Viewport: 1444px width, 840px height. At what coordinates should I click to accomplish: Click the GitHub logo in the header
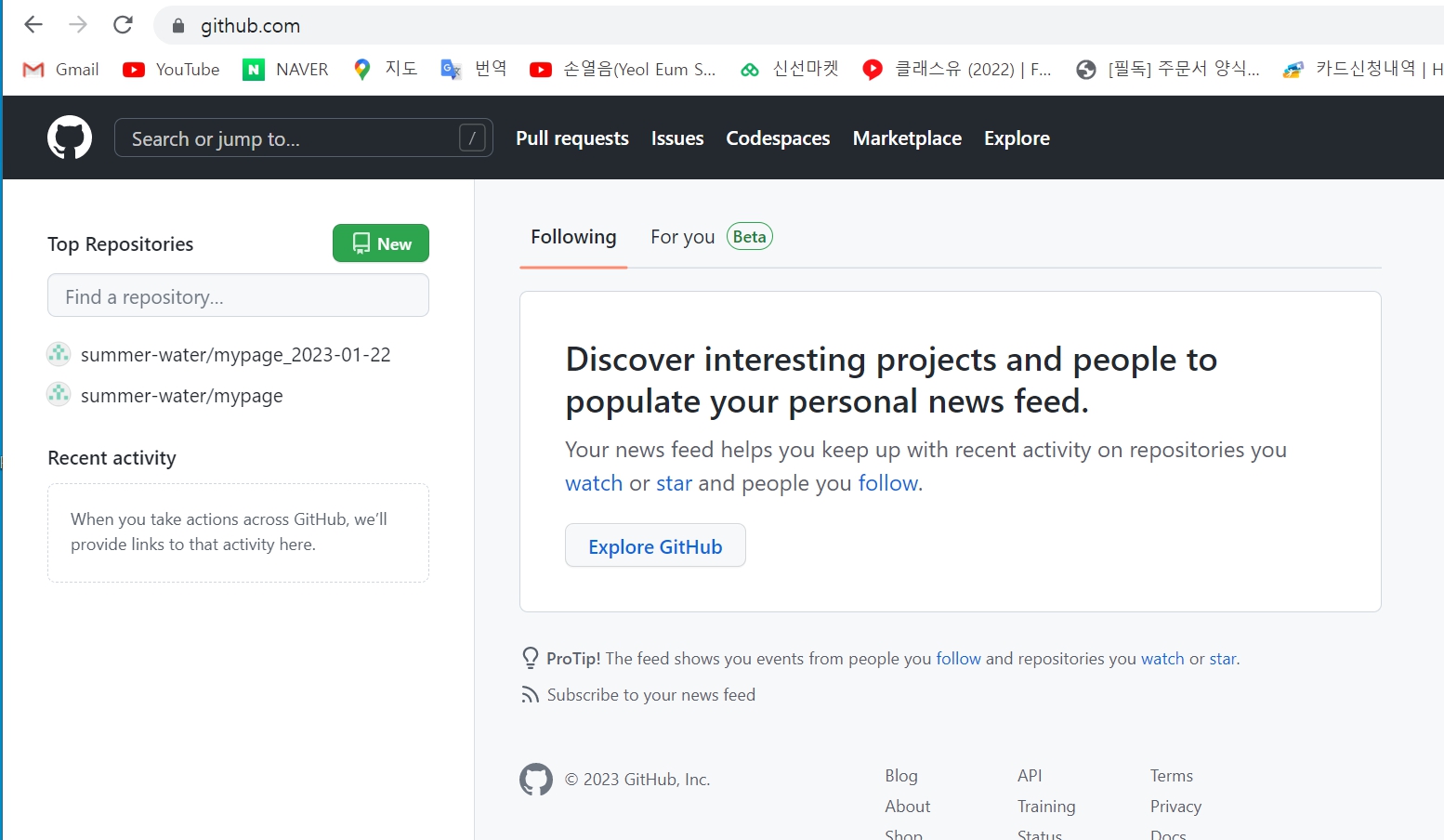pyautogui.click(x=70, y=138)
